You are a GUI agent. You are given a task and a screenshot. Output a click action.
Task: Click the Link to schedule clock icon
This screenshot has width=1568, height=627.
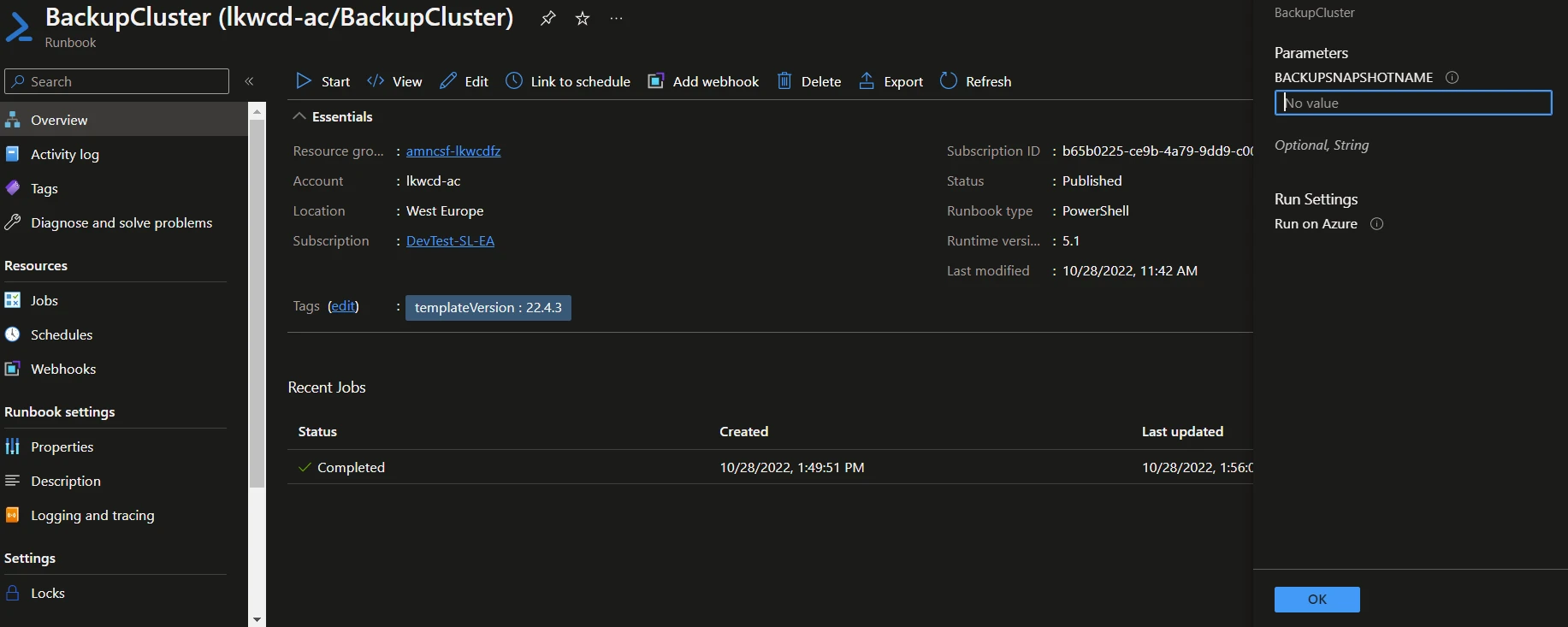pyautogui.click(x=513, y=80)
